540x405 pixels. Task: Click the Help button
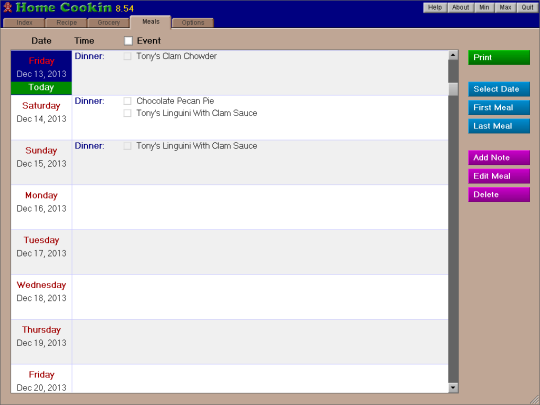click(435, 8)
